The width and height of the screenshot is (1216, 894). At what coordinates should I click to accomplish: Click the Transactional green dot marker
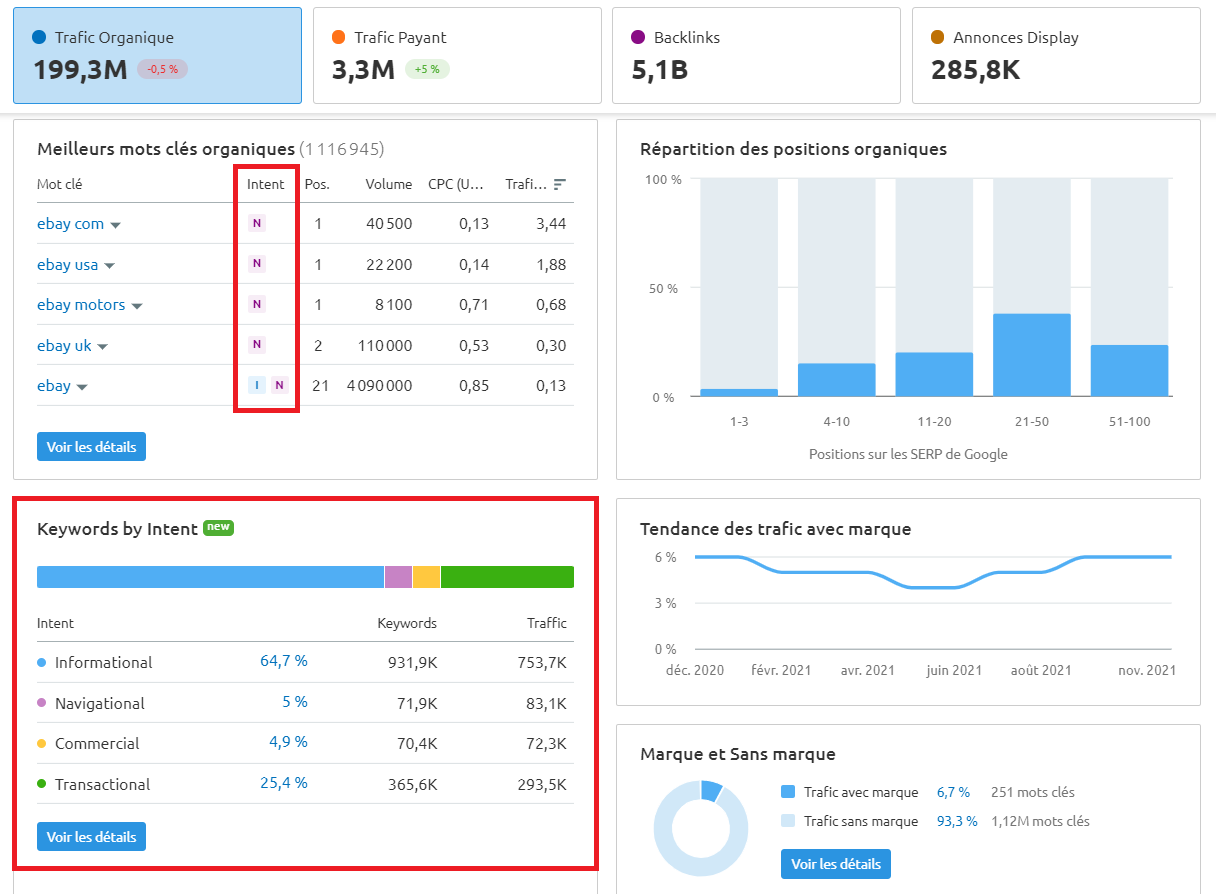44,784
